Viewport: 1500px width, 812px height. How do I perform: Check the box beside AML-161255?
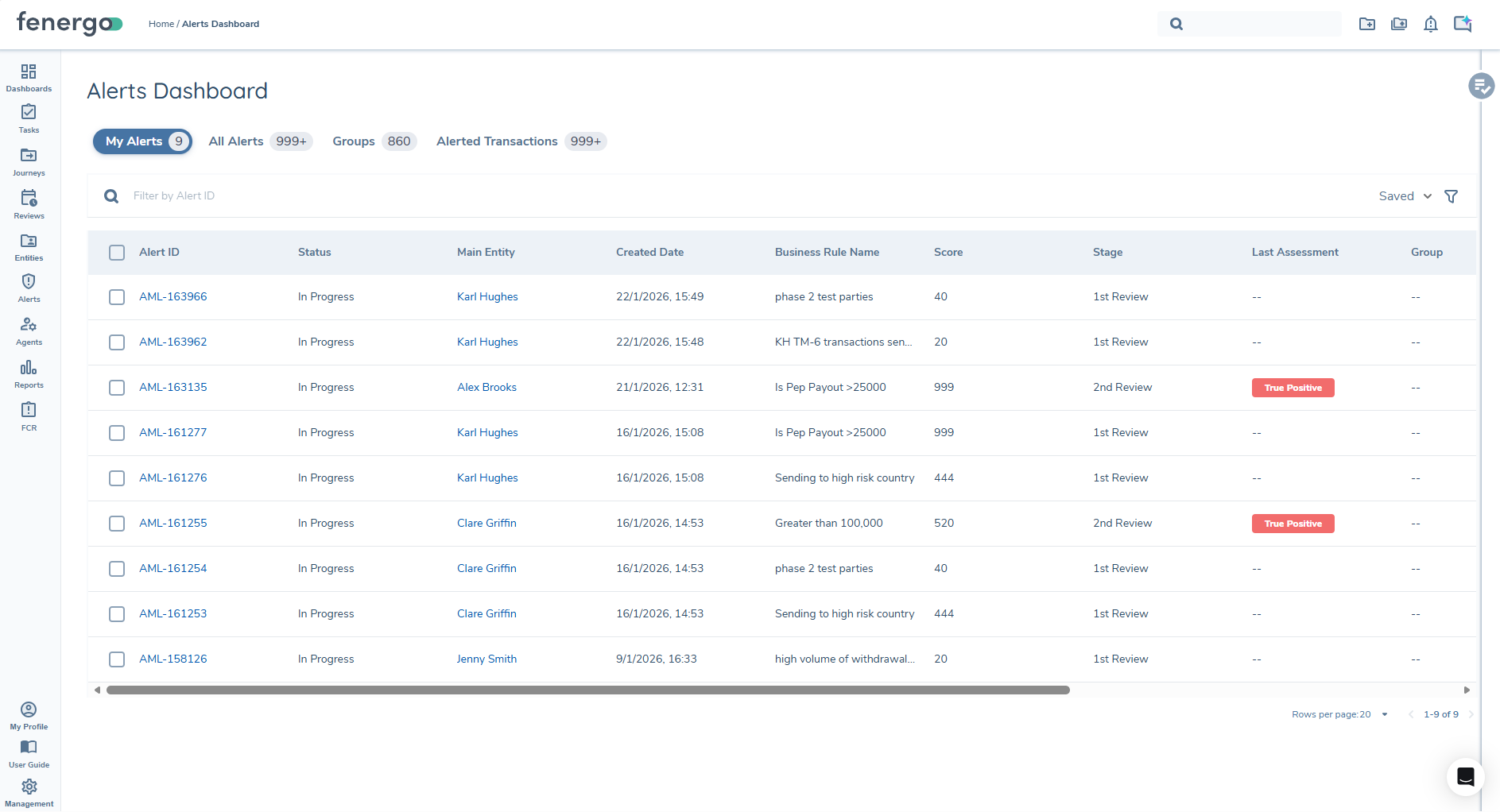[x=117, y=524]
